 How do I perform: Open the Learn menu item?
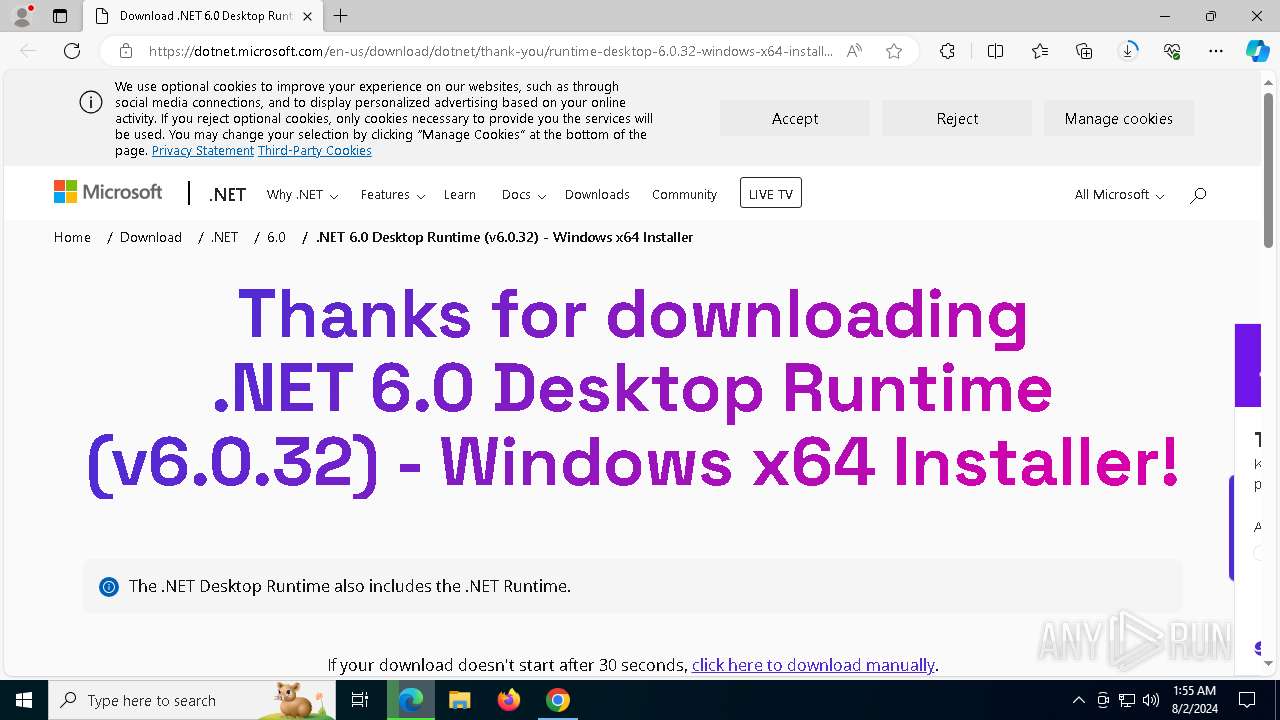(x=460, y=195)
